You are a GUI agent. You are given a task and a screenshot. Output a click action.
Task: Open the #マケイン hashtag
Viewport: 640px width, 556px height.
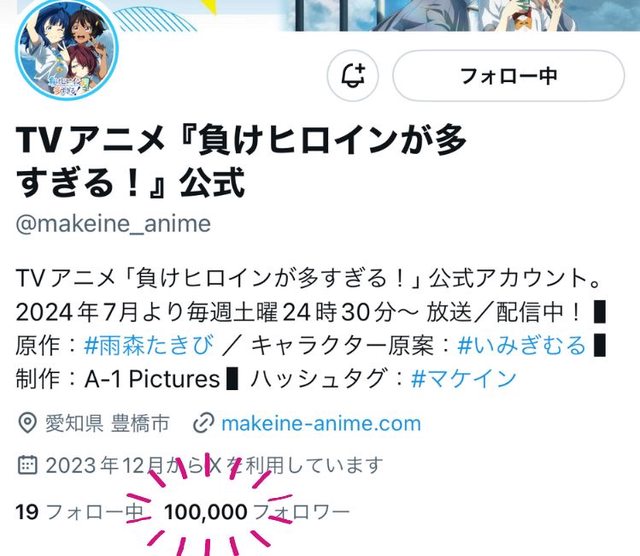pyautogui.click(x=464, y=379)
